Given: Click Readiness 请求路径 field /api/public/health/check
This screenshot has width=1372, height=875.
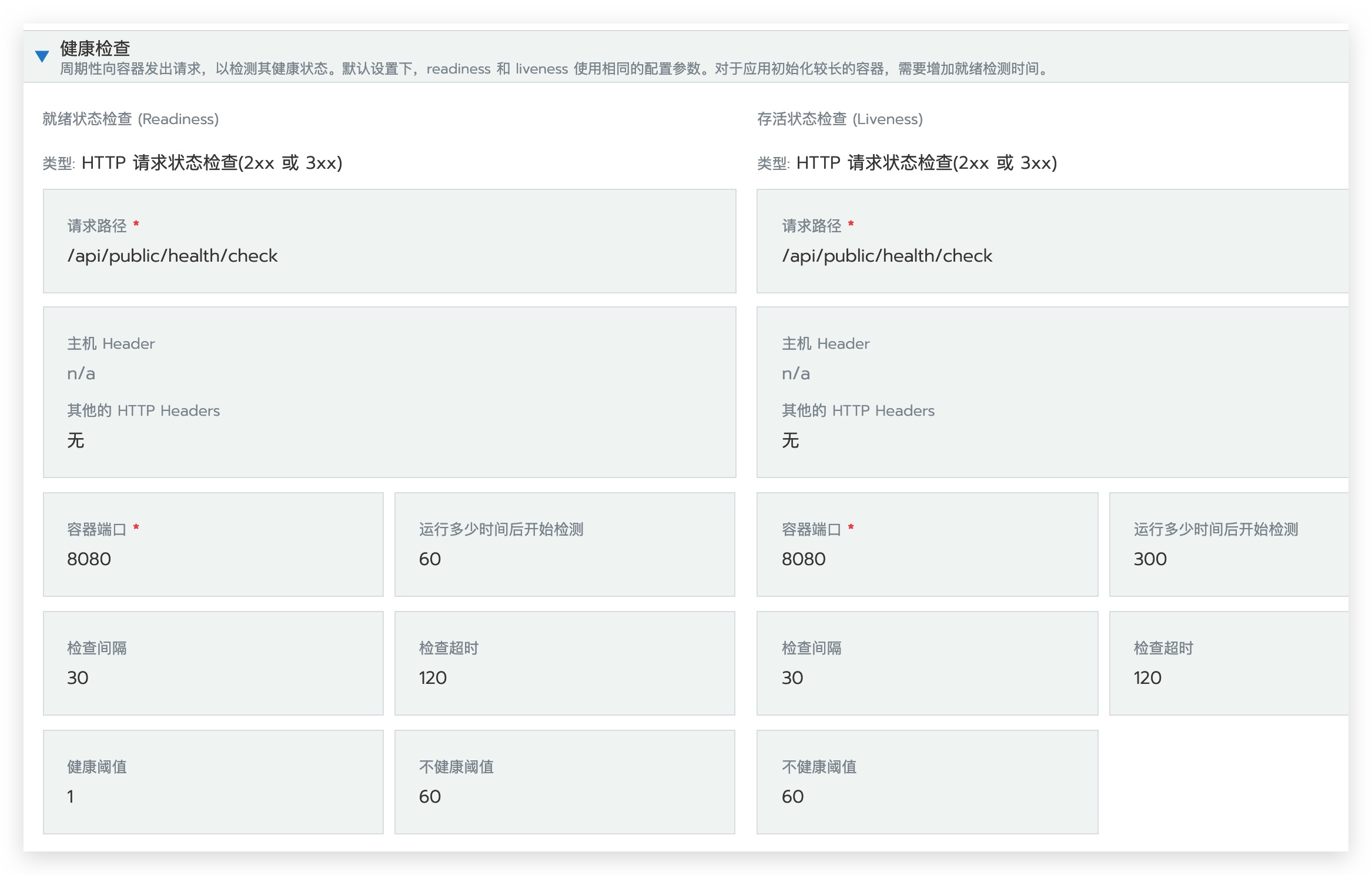Looking at the screenshot, I should [172, 256].
